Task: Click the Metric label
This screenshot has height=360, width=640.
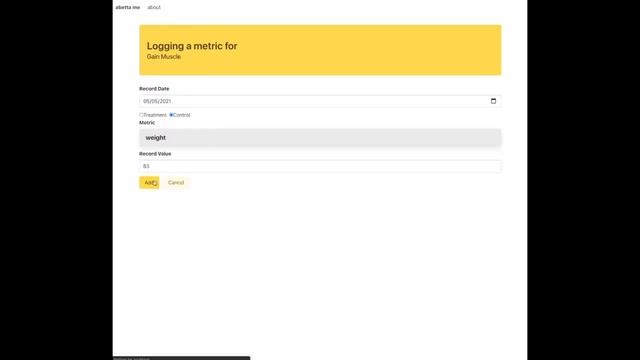Action: pos(147,122)
